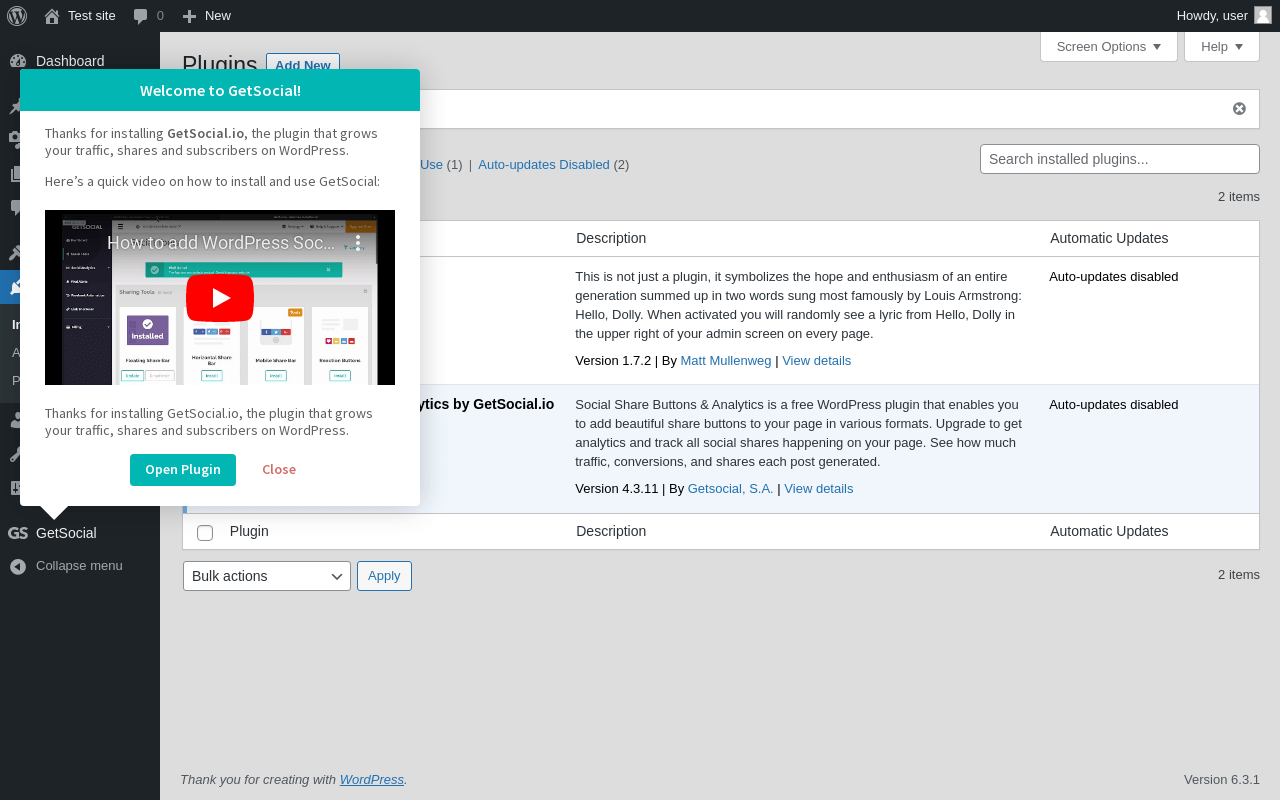Screen dimensions: 1280x800
Task: Open GetSocial via the GS icon
Action: (18, 533)
